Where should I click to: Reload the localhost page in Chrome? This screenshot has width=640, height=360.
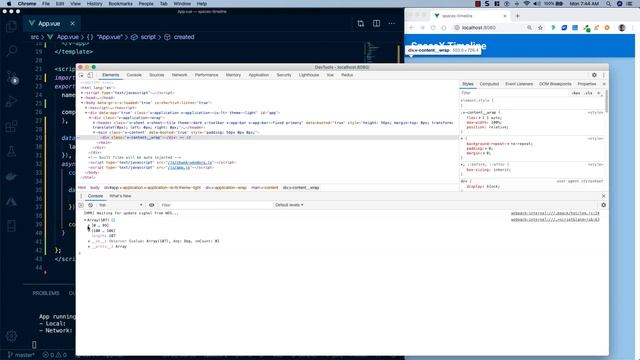(433, 28)
